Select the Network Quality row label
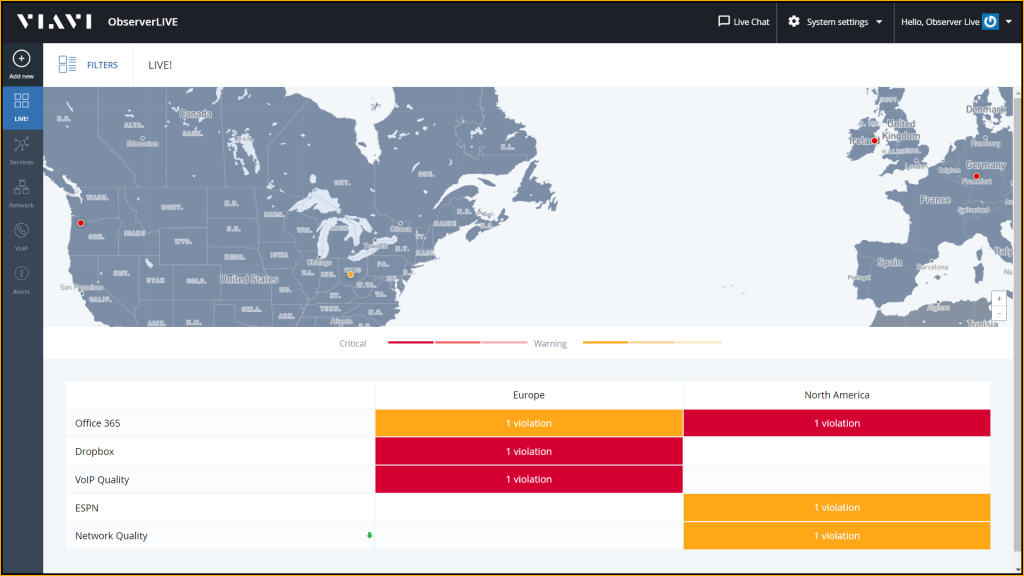The width and height of the screenshot is (1024, 576). (111, 536)
